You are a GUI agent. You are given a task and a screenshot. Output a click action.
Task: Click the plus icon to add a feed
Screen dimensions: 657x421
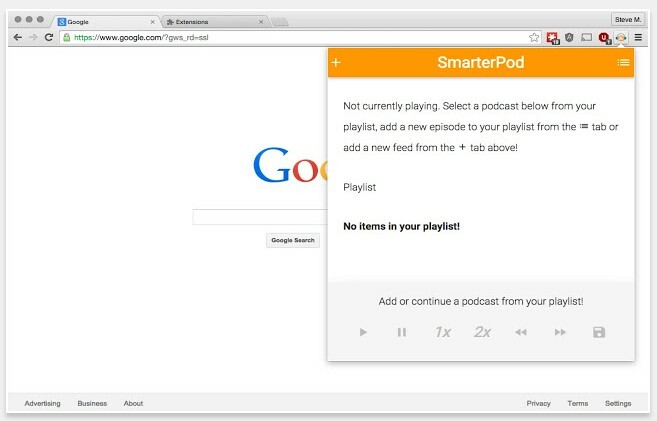pyautogui.click(x=336, y=62)
